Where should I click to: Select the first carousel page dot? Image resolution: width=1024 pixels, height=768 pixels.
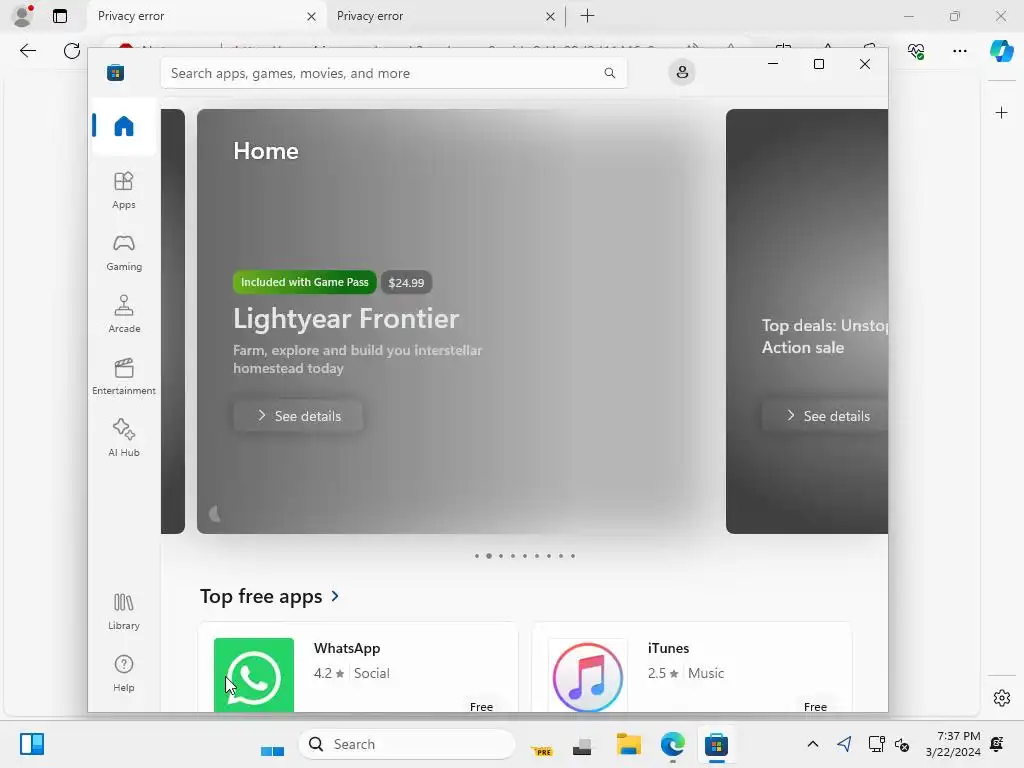477,556
